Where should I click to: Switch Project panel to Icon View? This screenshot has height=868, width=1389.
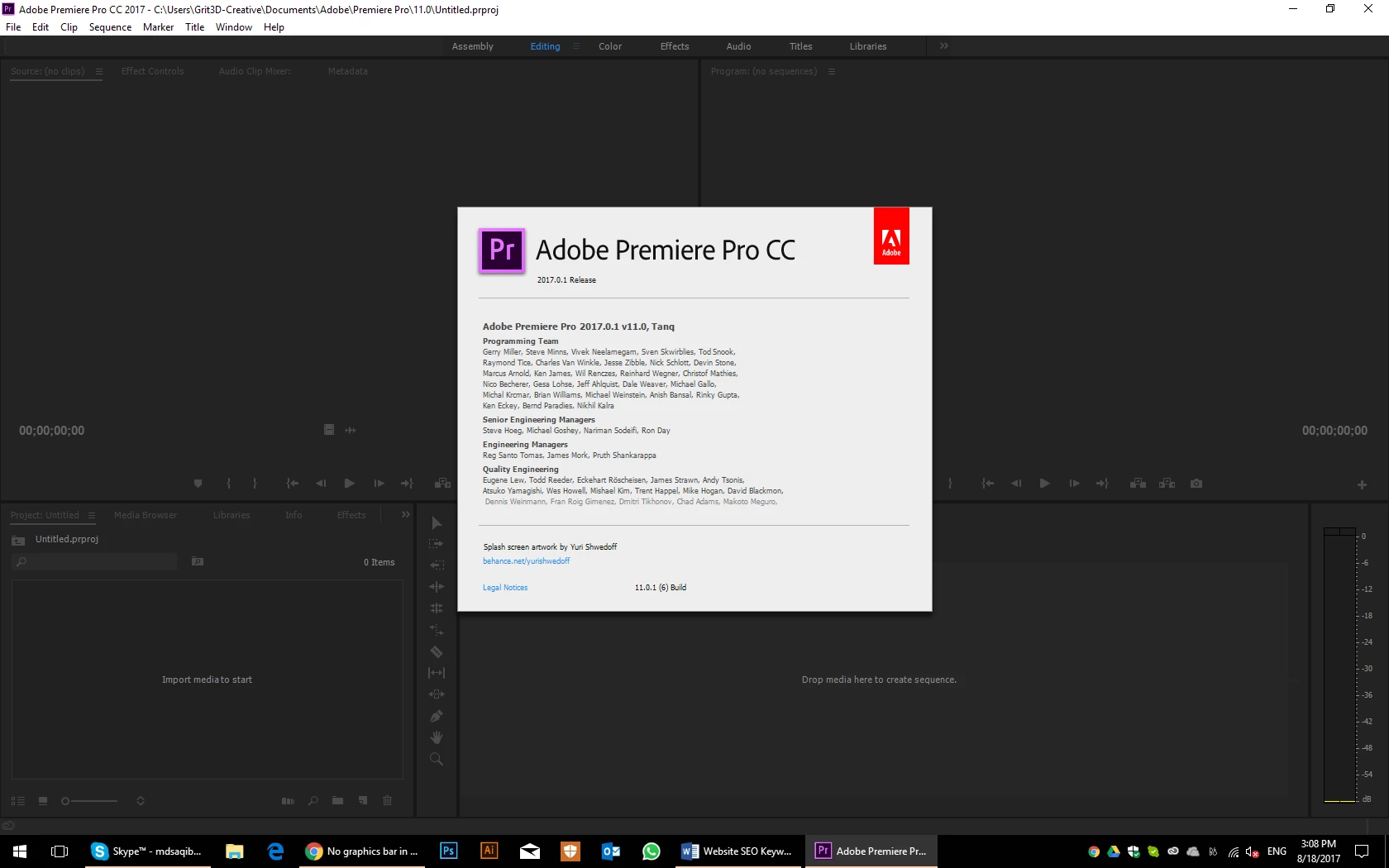click(43, 801)
